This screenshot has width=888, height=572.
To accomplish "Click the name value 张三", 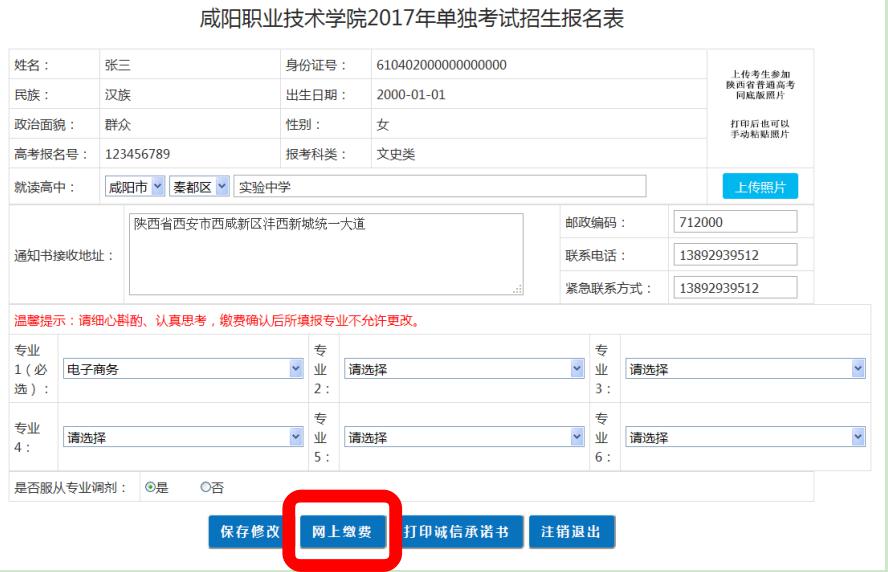I will click(118, 65).
